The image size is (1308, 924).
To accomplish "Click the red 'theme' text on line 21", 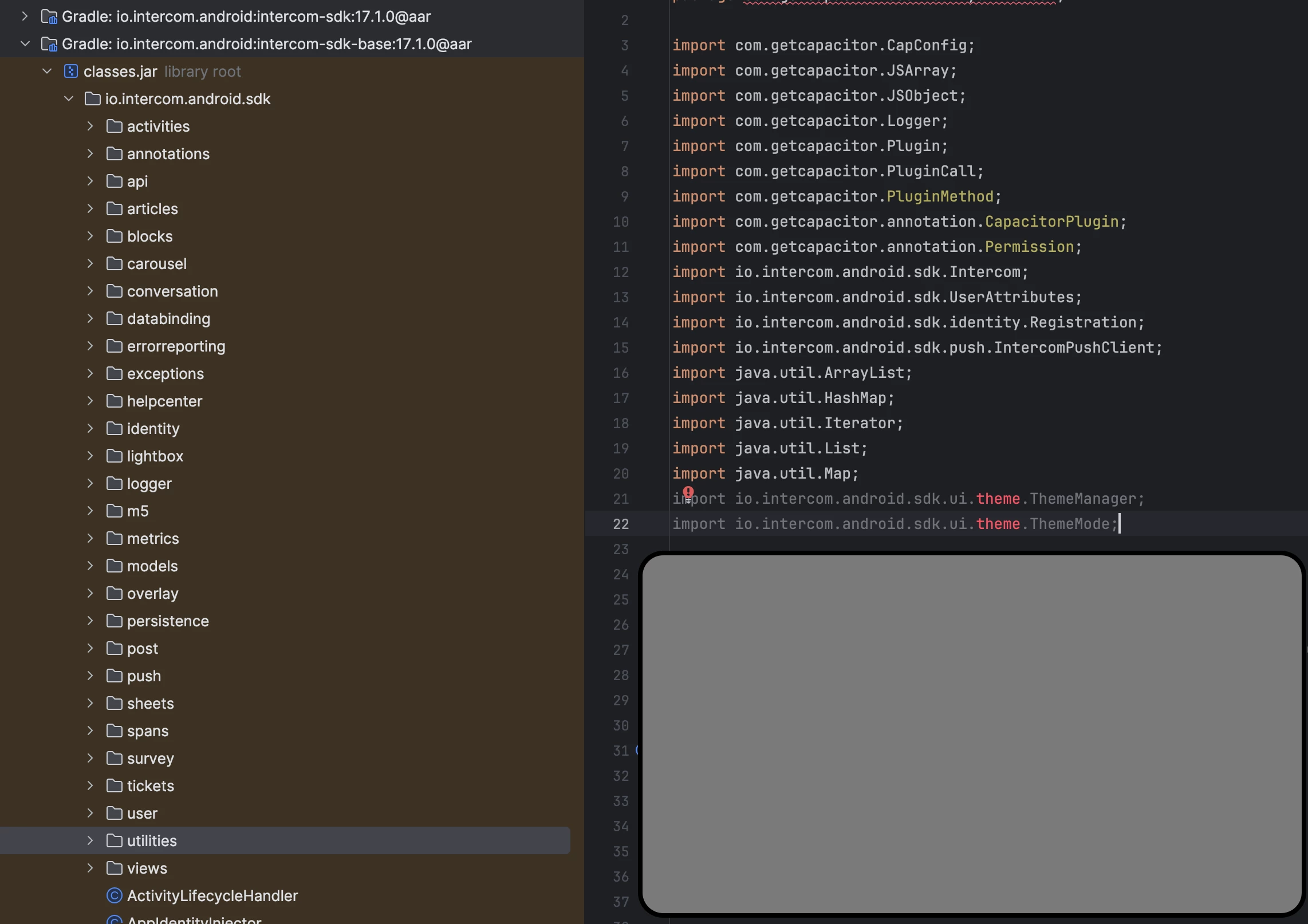I will tap(998, 499).
